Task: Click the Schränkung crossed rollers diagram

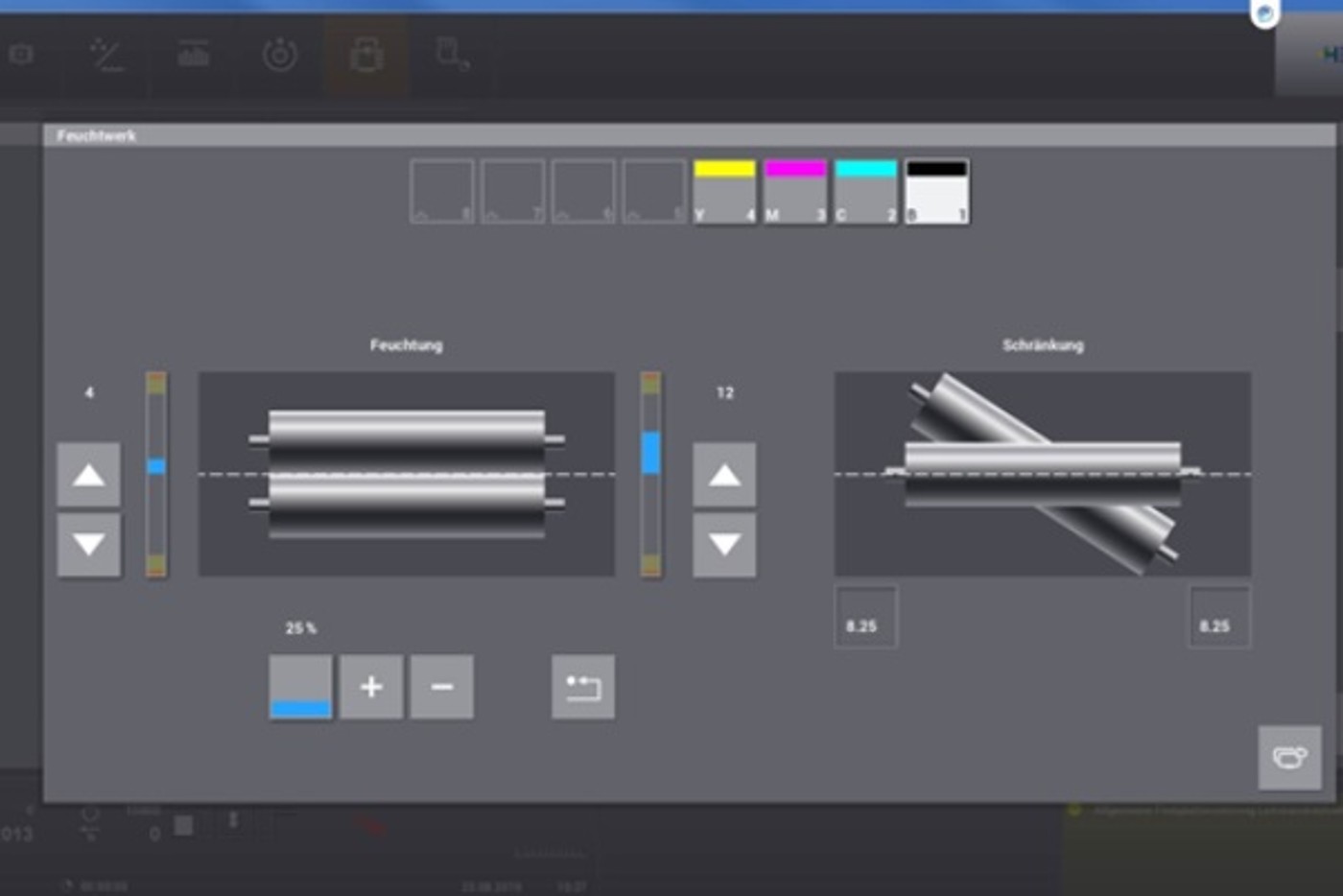Action: [x=1042, y=474]
